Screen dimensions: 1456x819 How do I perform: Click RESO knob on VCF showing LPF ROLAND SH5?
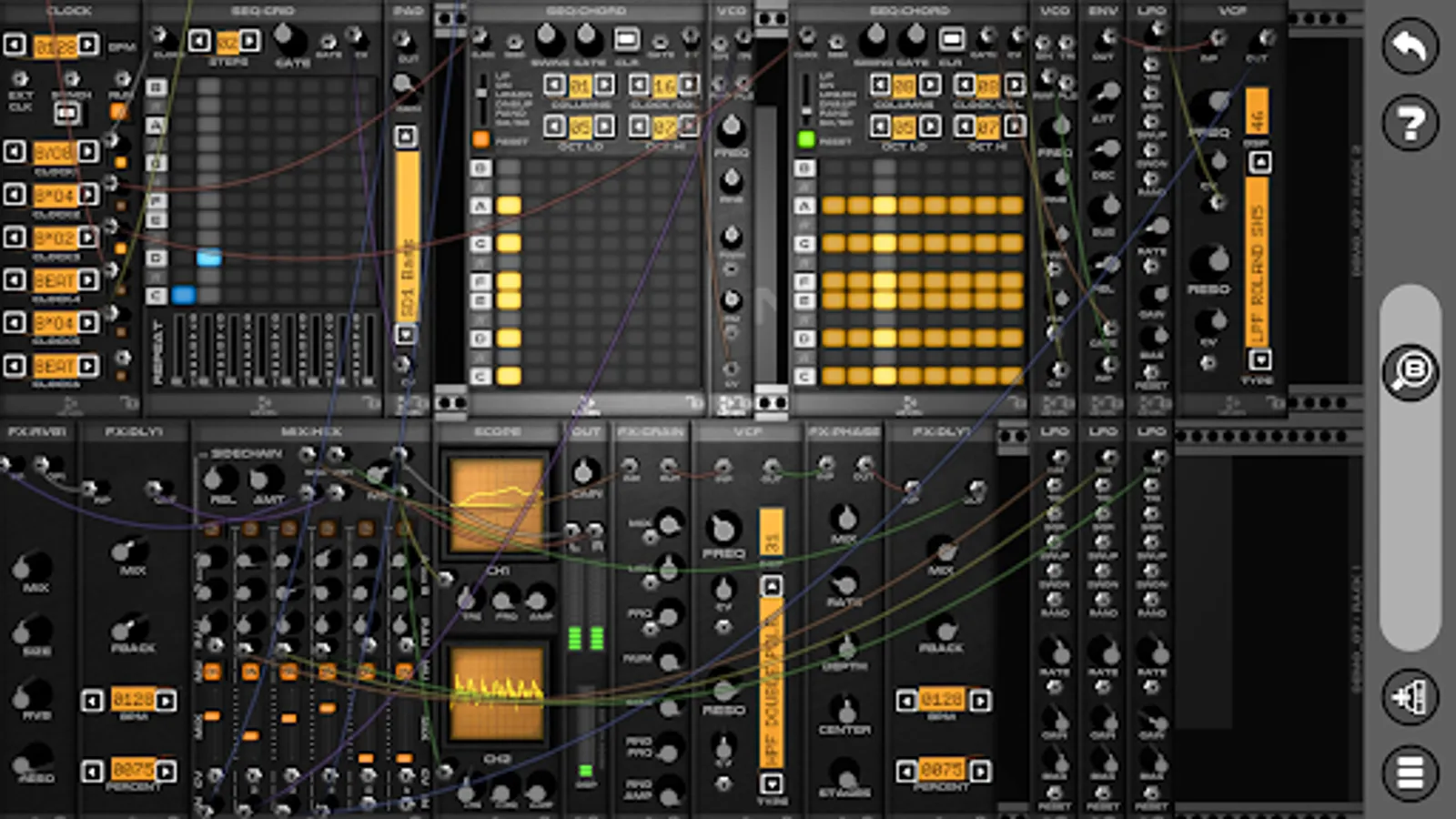click(1208, 263)
